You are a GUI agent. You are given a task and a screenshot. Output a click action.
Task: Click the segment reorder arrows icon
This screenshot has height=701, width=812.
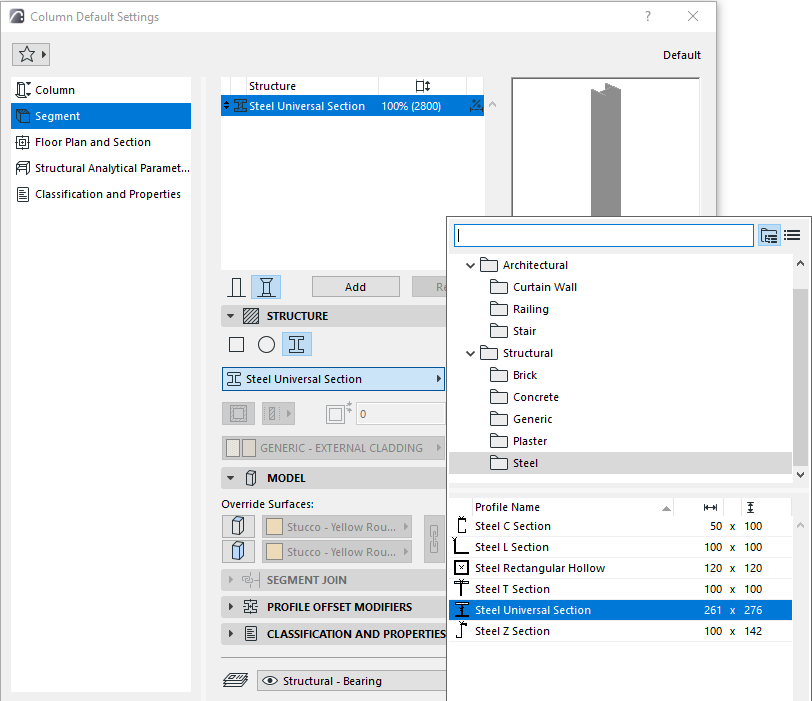[x=226, y=106]
